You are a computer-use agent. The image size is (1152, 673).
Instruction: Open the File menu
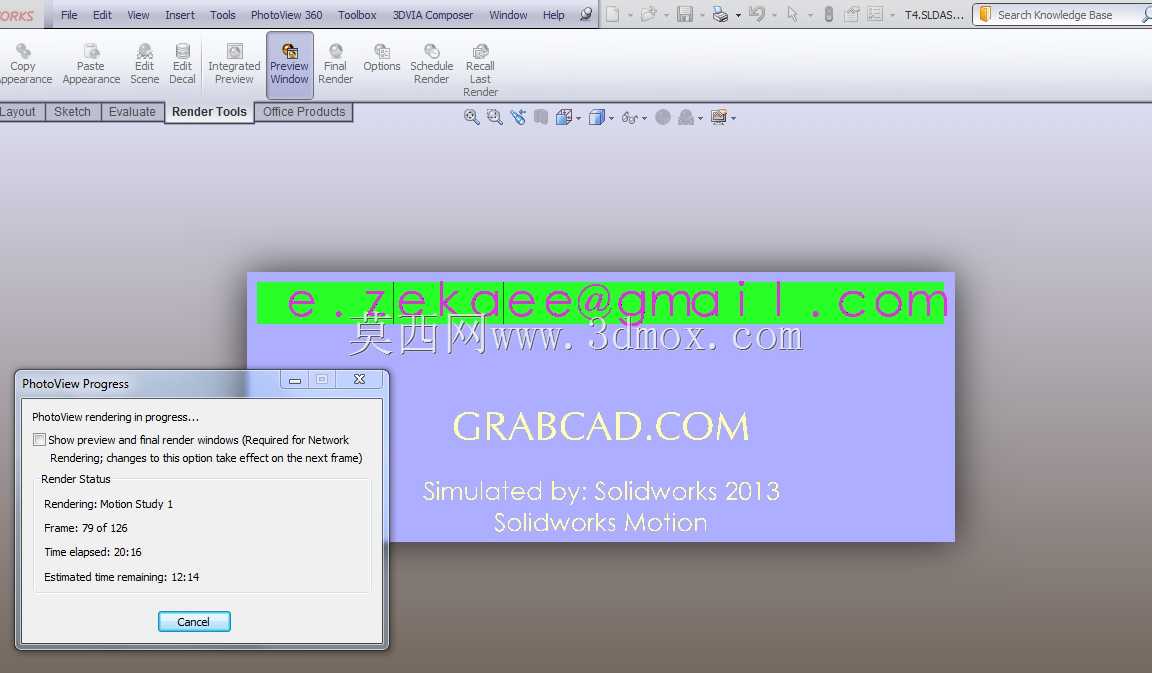click(x=69, y=15)
